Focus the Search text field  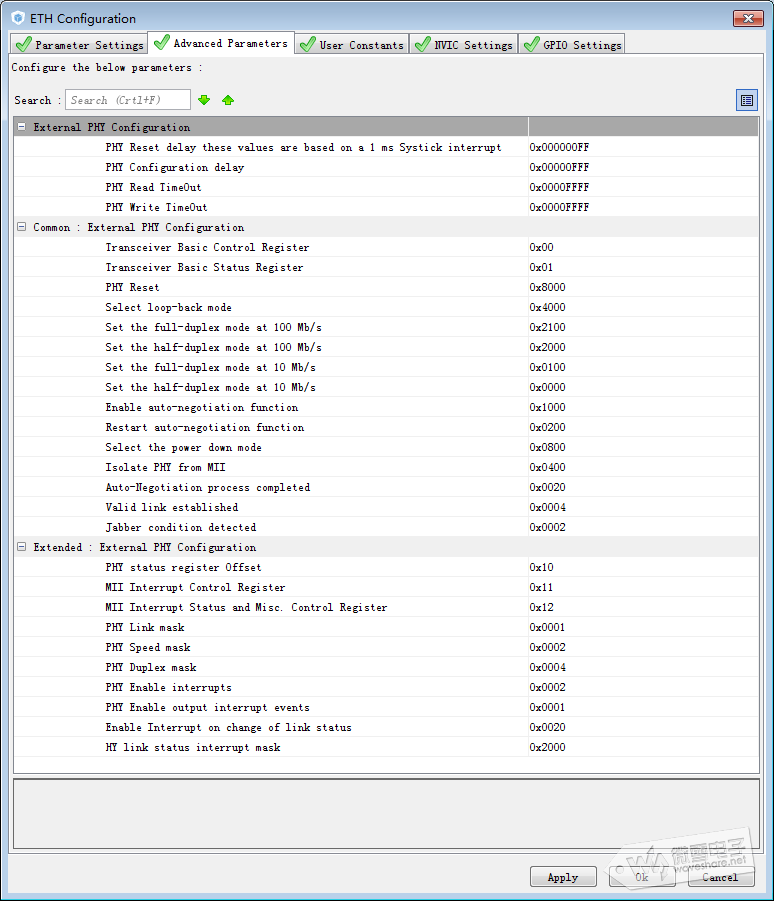click(x=128, y=100)
